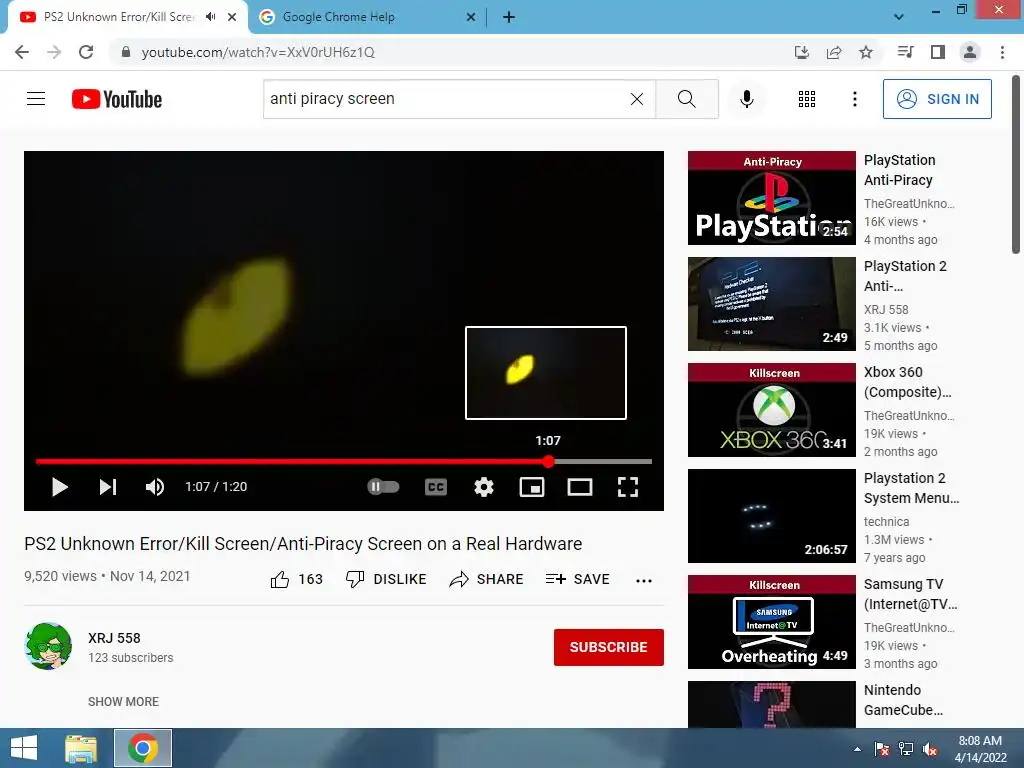Enter full screen mode
Image resolution: width=1024 pixels, height=768 pixels.
point(628,487)
